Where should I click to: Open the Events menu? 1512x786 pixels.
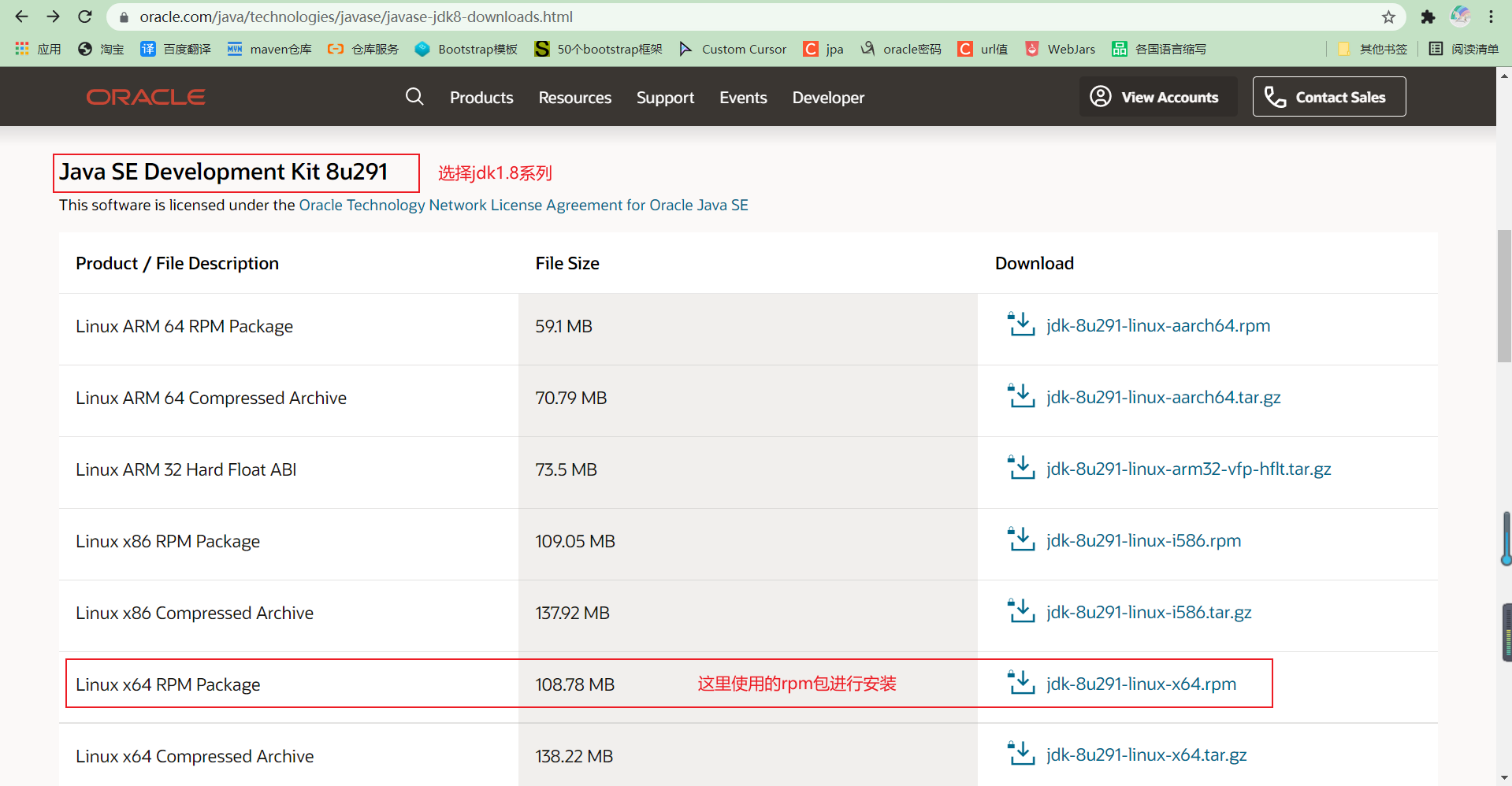(743, 98)
